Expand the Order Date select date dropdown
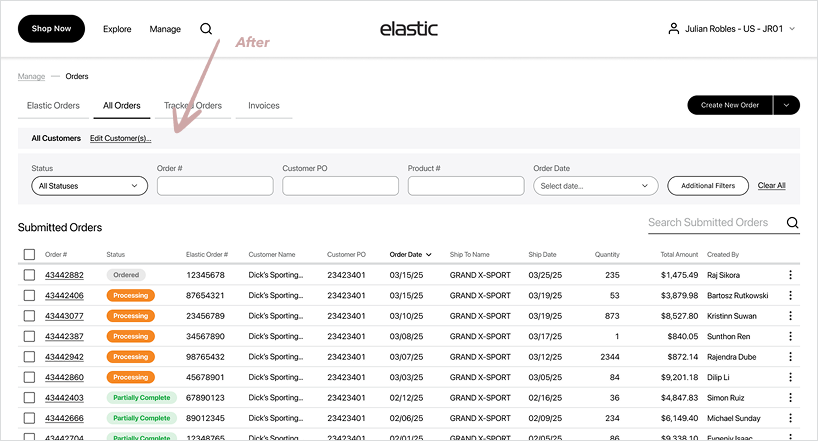Image resolution: width=818 pixels, height=441 pixels. click(x=596, y=186)
